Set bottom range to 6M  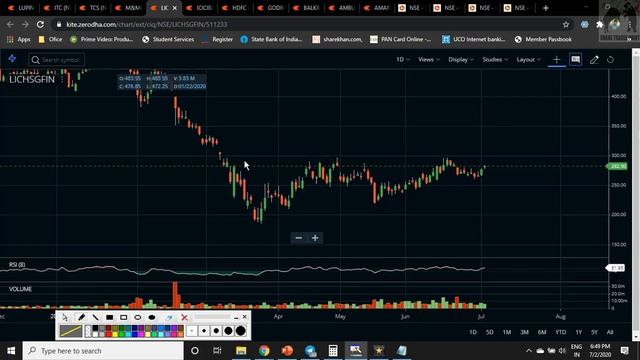coord(542,332)
